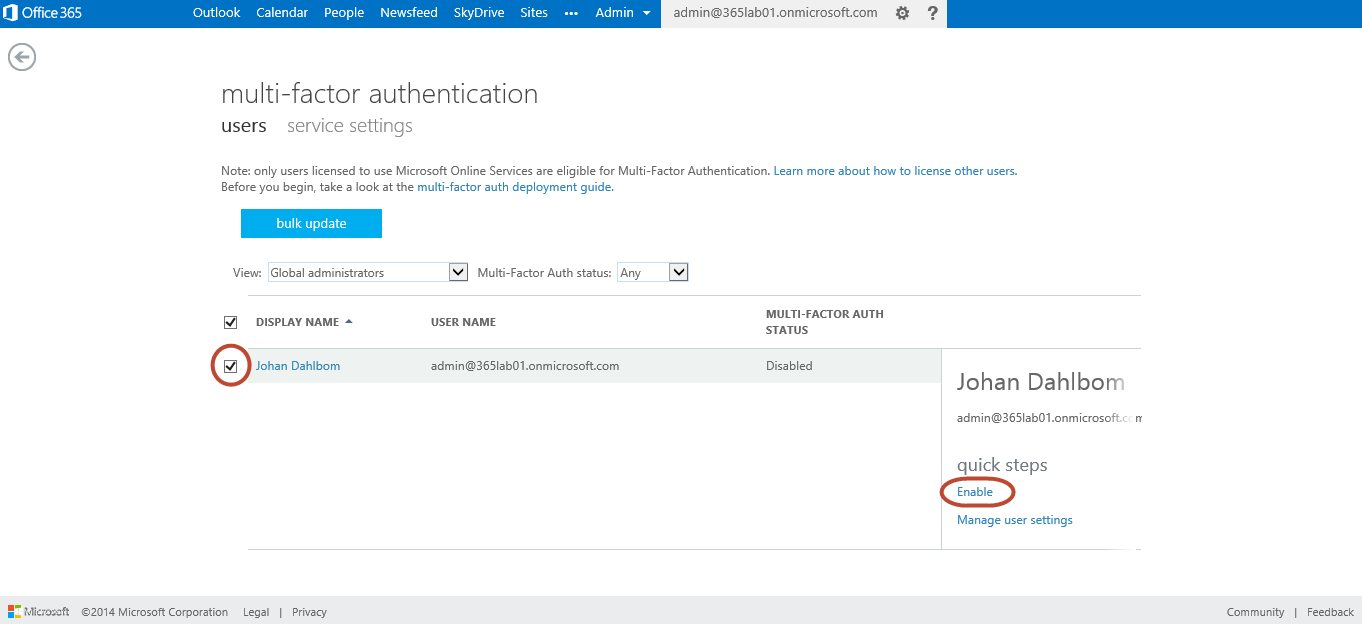
Task: Switch to the service settings tab
Action: click(349, 126)
